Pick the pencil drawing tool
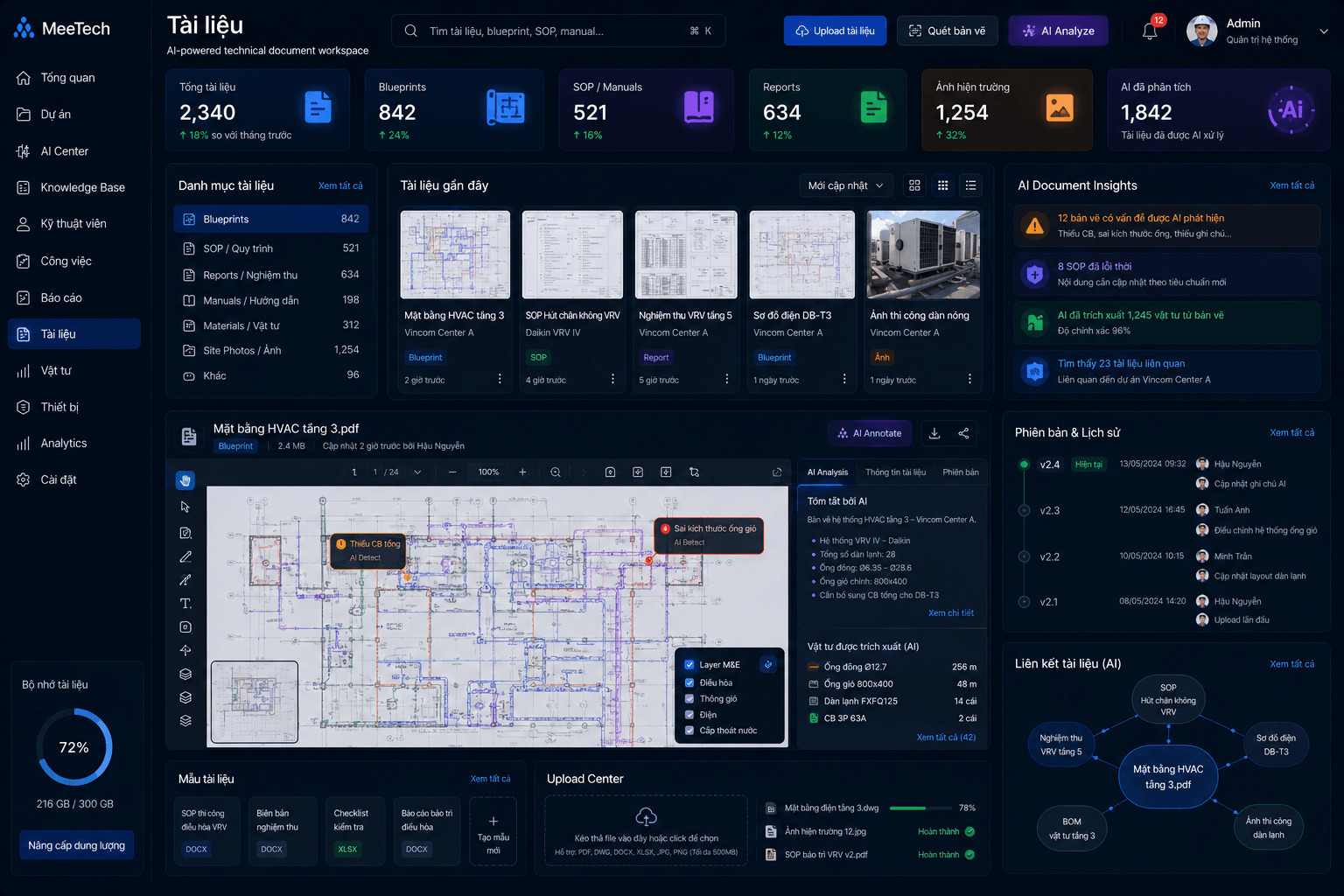The width and height of the screenshot is (1344, 896). click(x=185, y=556)
